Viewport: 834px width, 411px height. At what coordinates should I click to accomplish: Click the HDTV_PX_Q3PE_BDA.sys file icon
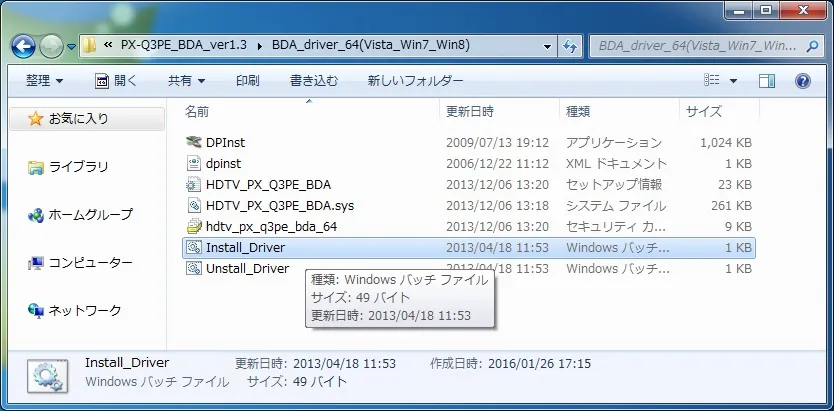pos(194,205)
